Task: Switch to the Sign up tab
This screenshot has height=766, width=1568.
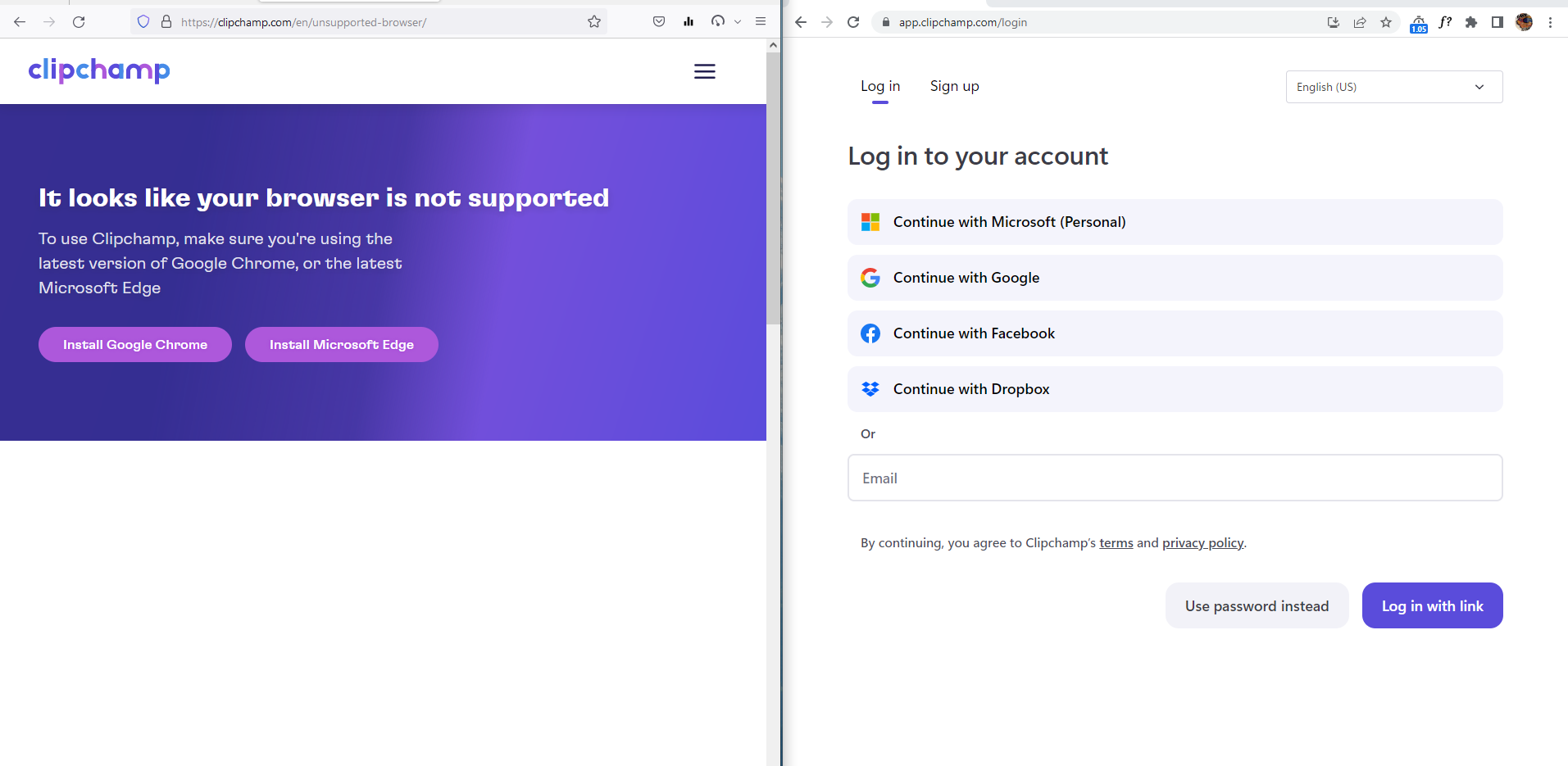Action: [x=954, y=85]
